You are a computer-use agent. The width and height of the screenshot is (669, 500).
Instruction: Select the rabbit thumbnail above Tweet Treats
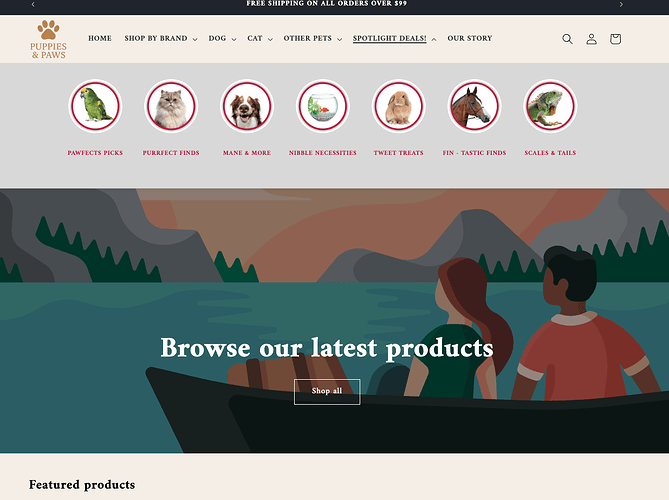tap(398, 106)
